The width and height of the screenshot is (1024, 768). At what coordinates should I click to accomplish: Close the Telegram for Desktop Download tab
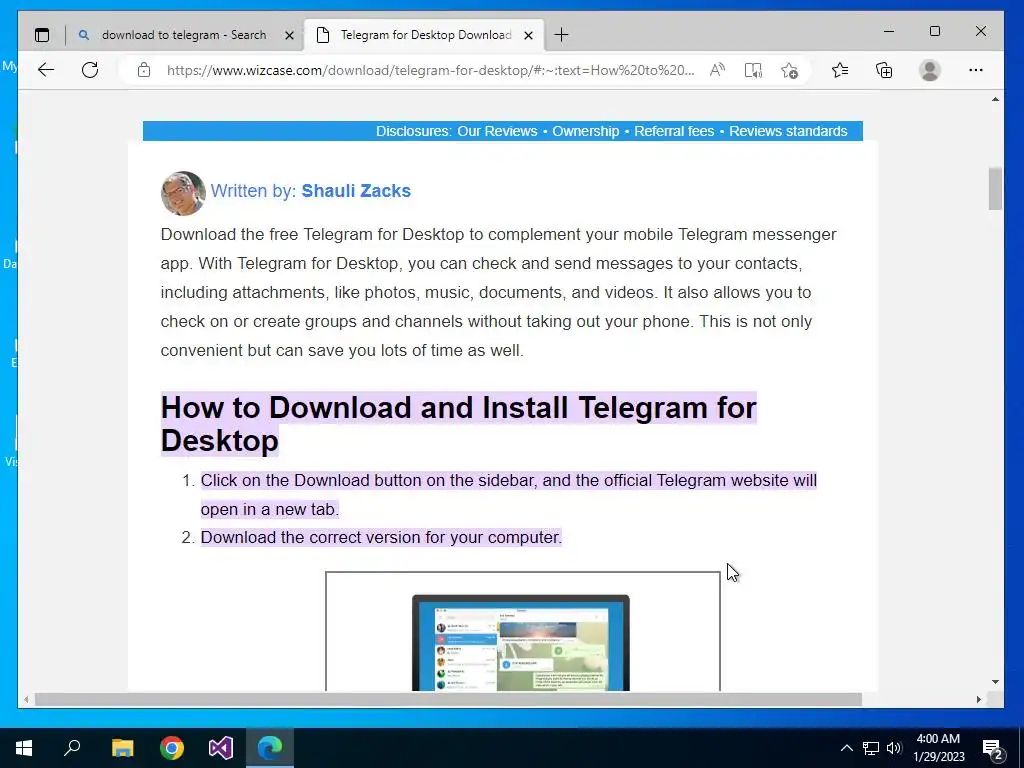(529, 35)
